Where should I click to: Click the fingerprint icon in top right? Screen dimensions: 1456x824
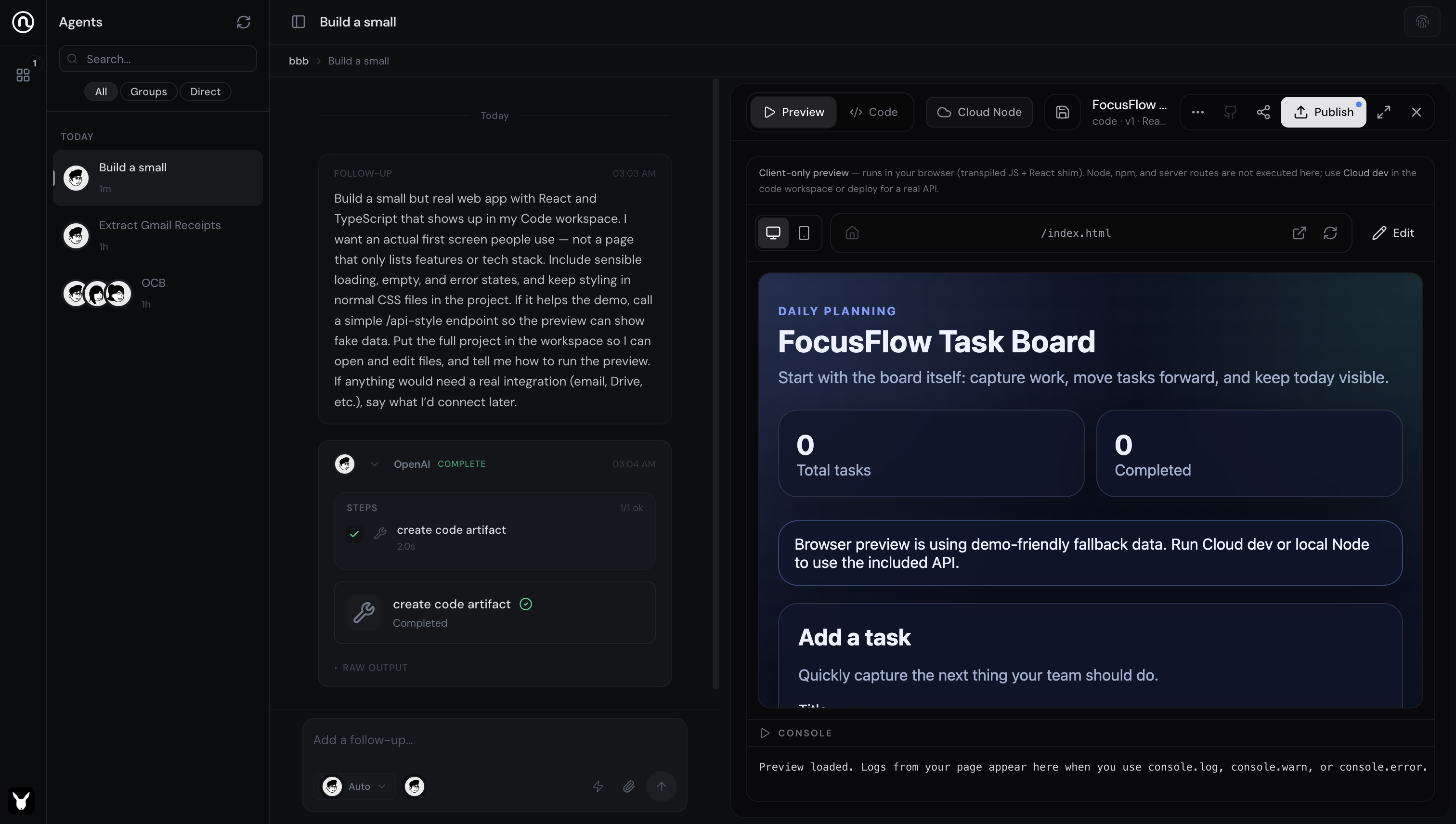(x=1421, y=22)
